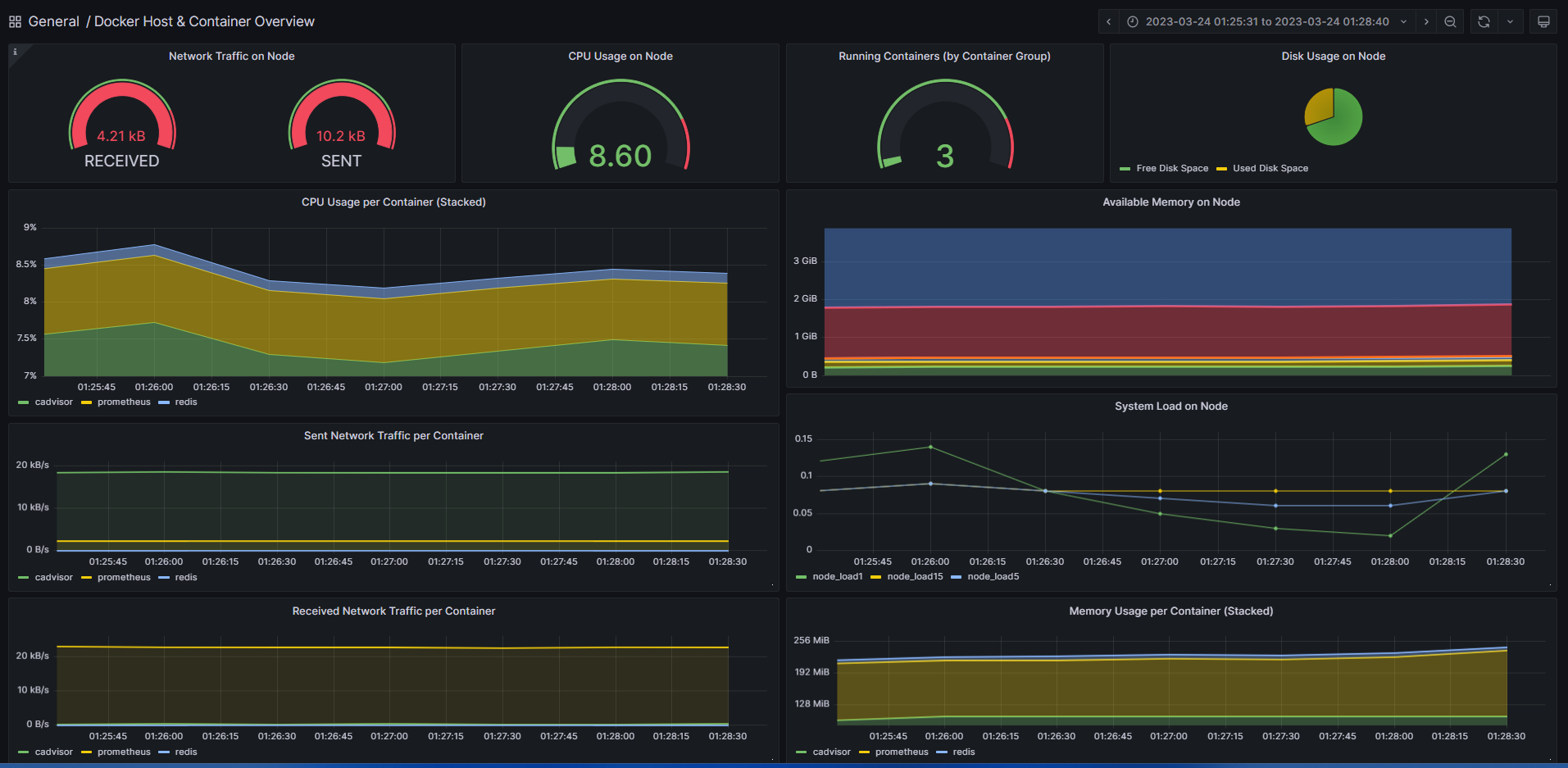Open Running Containers panel title menu
This screenshot has height=768, width=1568.
[944, 56]
